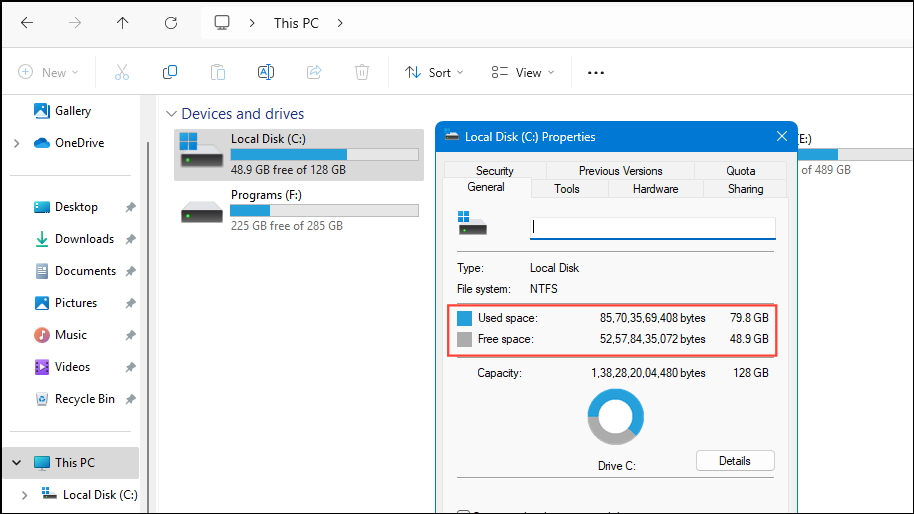Click the pin icon beside Pictures
Viewport: 914px width, 514px height.
pyautogui.click(x=131, y=303)
